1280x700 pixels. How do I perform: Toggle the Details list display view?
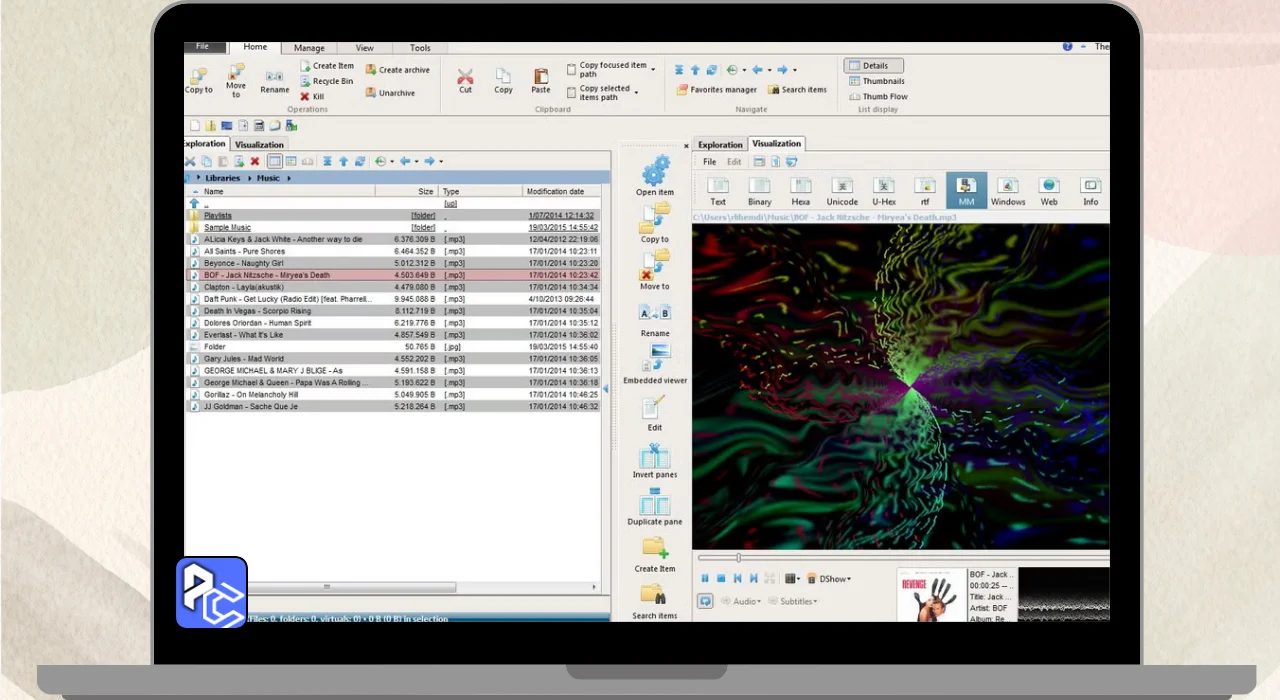point(874,66)
